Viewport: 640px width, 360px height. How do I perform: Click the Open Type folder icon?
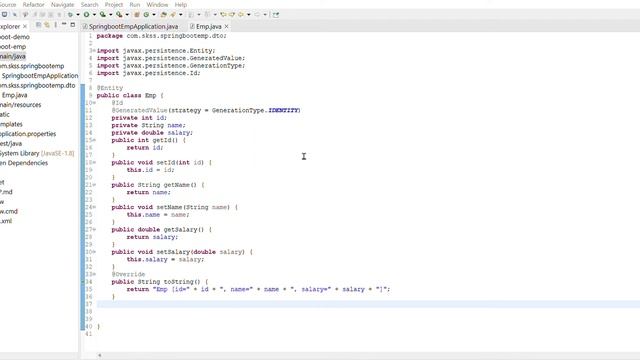[x=163, y=15]
